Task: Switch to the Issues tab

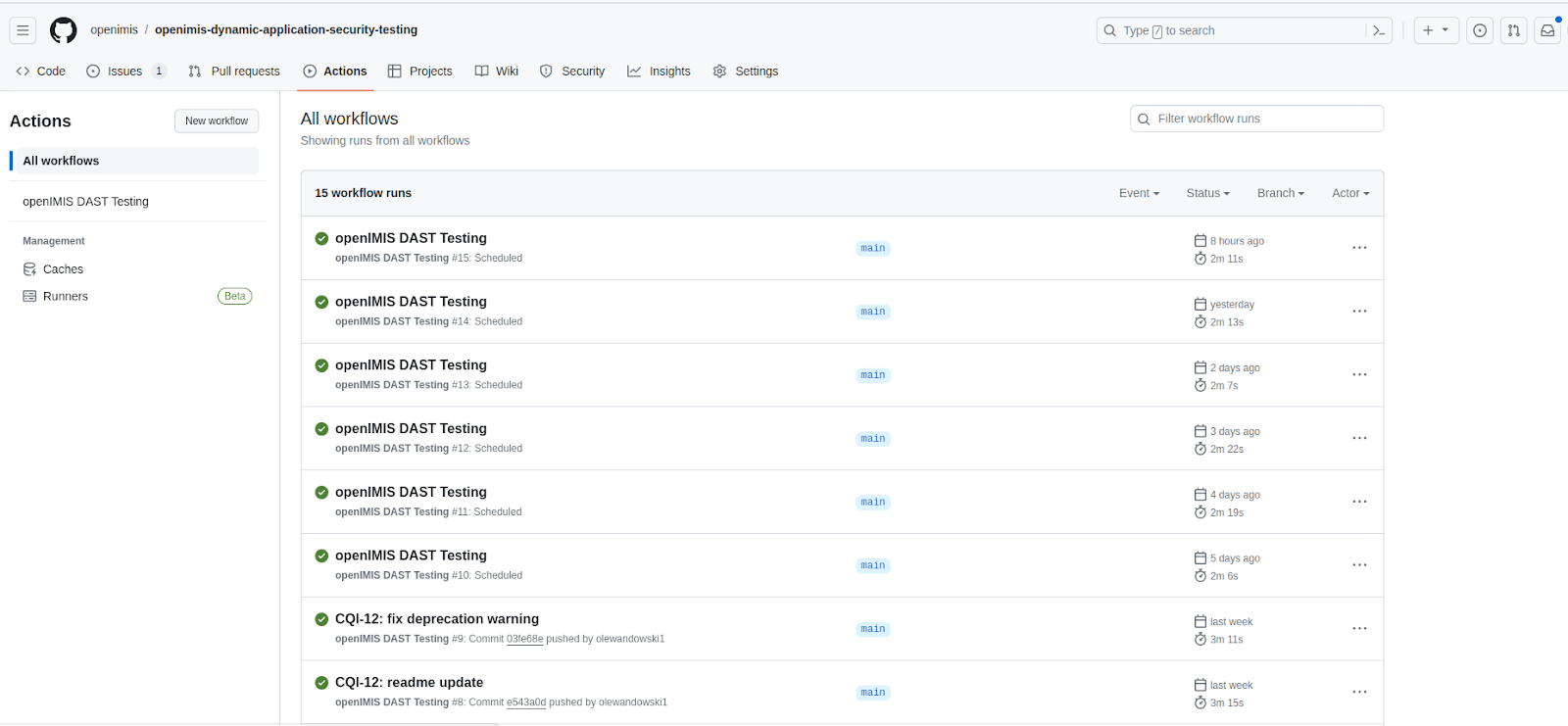Action: pos(126,72)
